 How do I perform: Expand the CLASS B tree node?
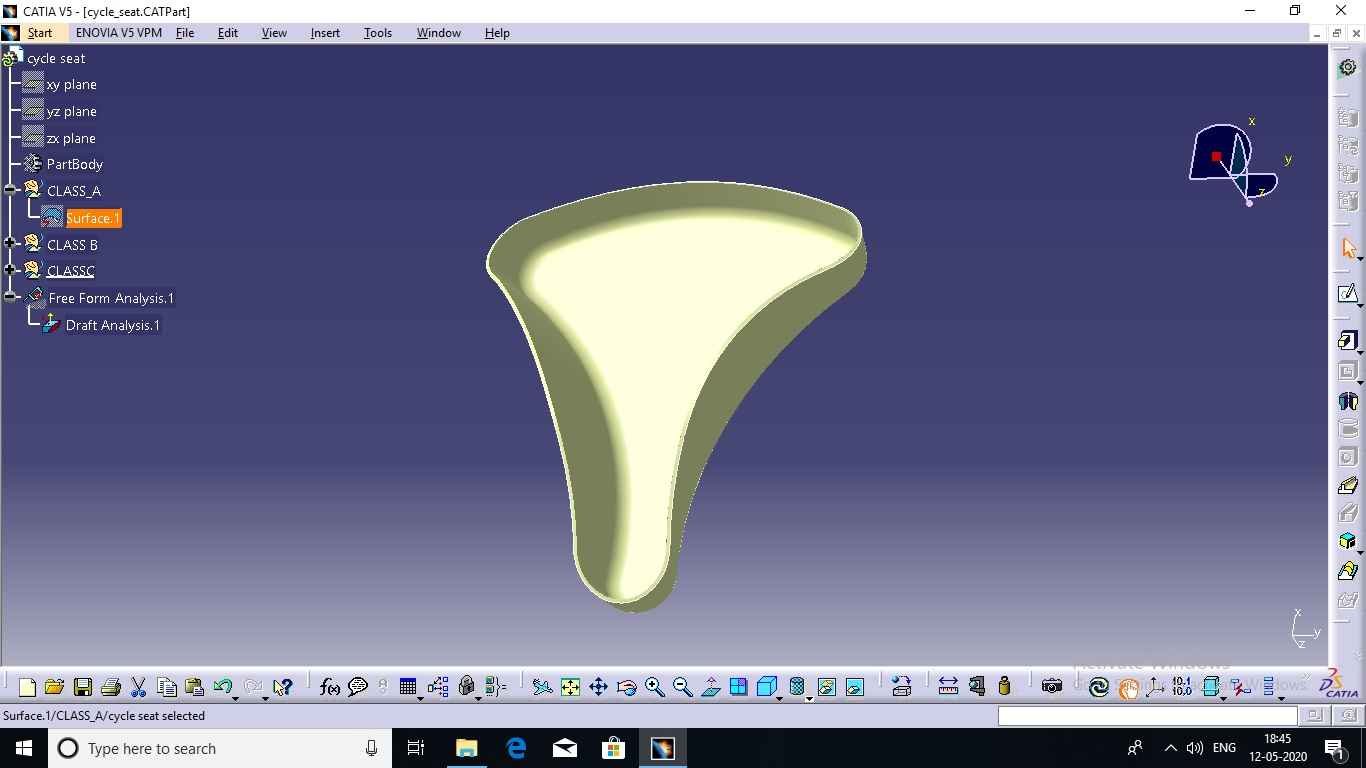(11, 244)
